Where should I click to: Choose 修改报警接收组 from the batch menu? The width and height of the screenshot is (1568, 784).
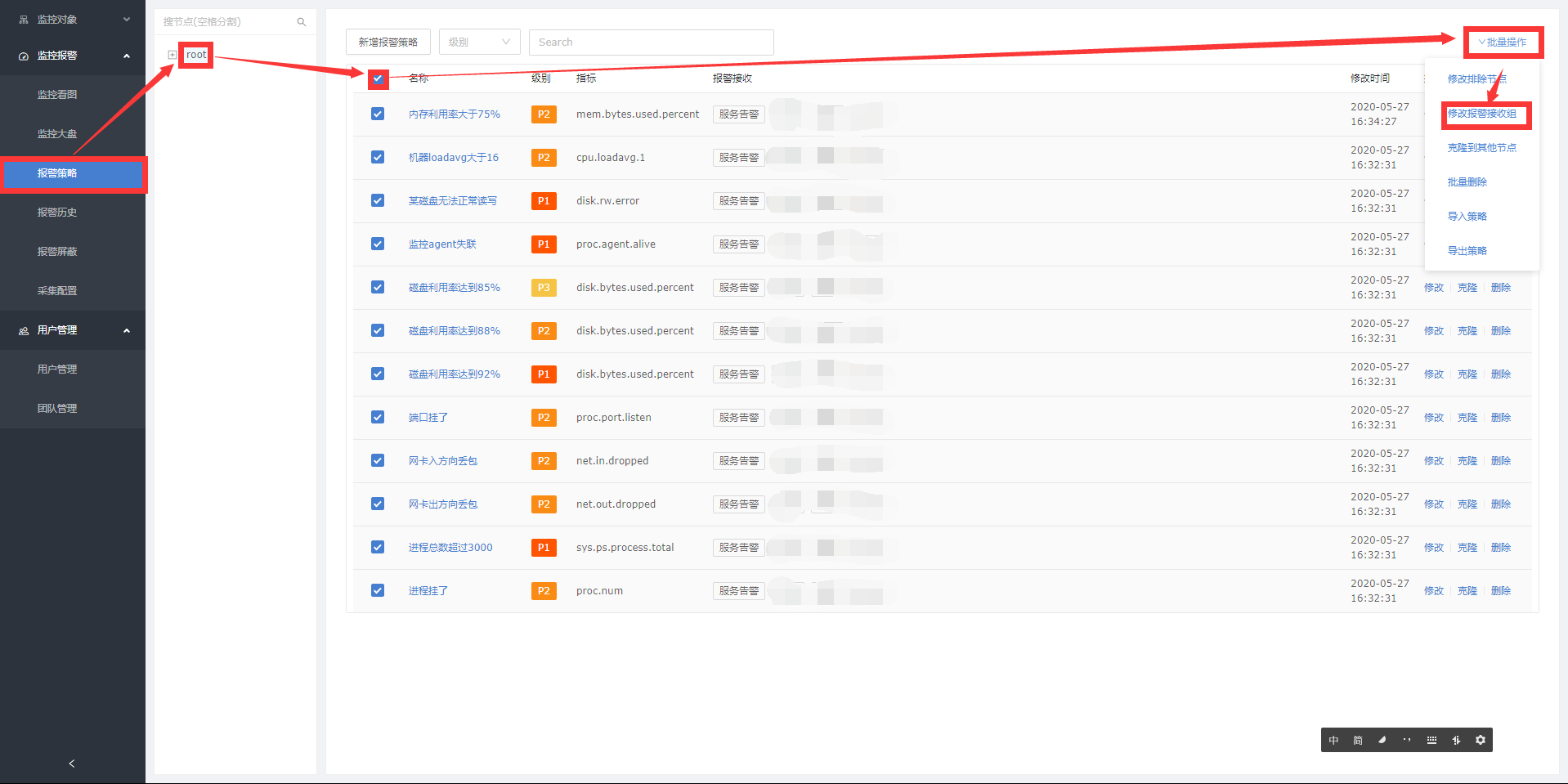[1482, 114]
